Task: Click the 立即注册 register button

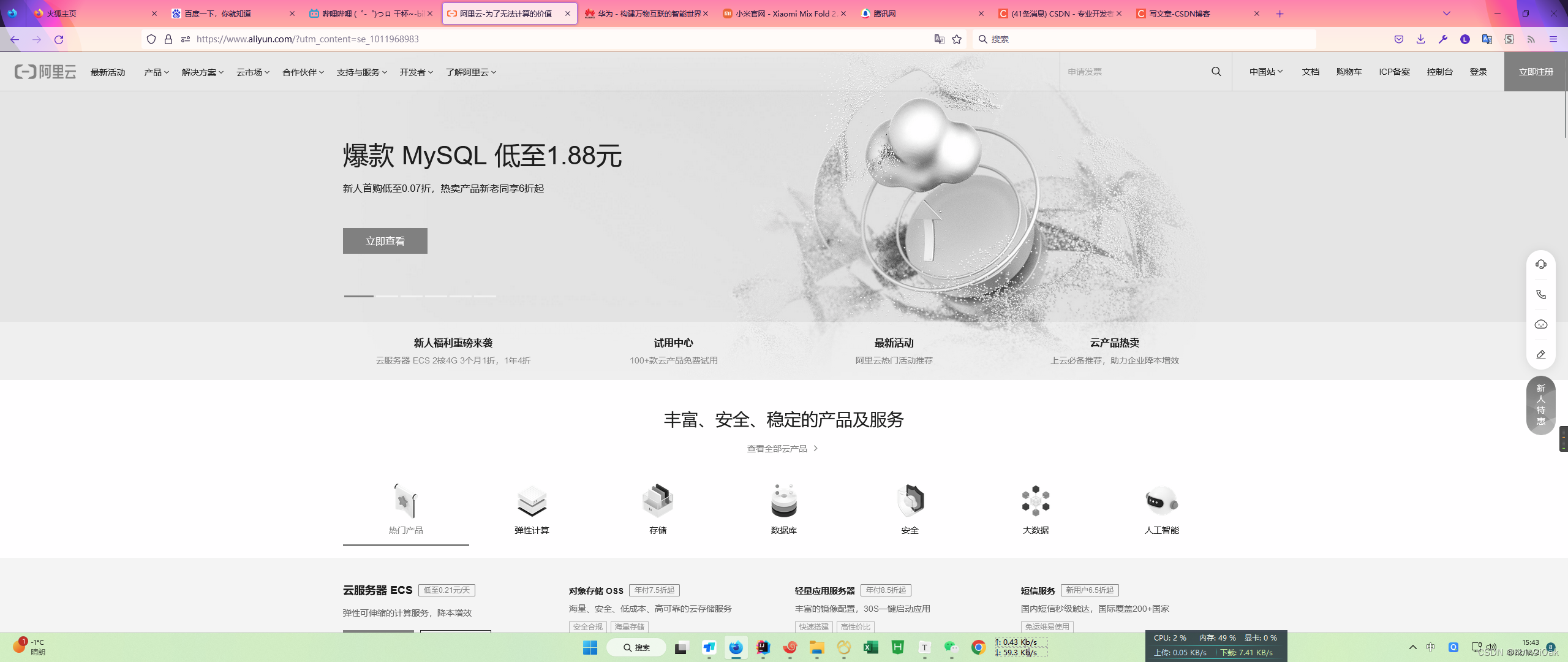Action: point(1536,72)
